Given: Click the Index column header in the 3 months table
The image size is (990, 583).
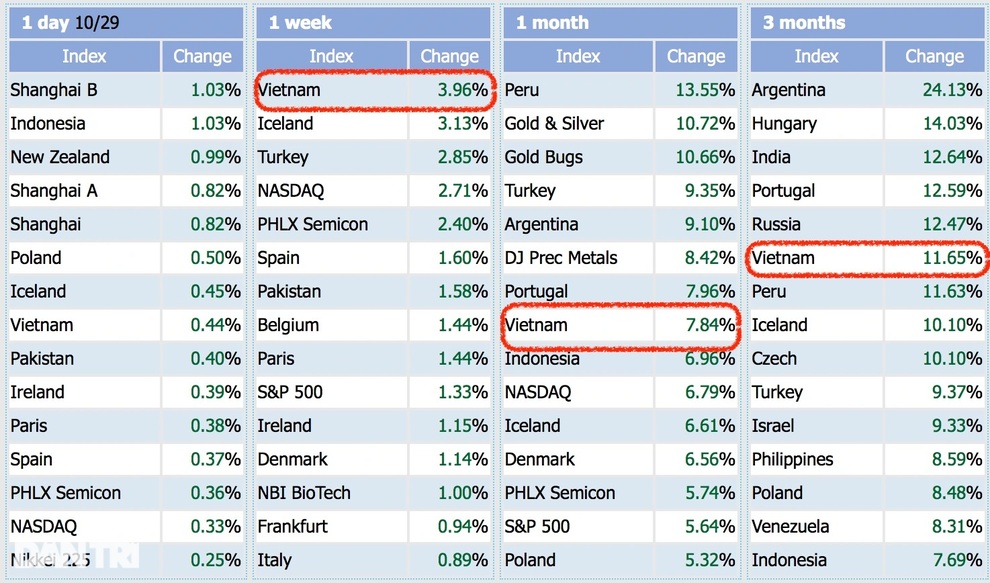Looking at the screenshot, I should coord(816,56).
